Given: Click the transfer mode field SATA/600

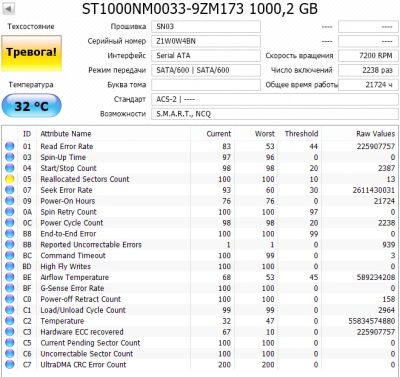Looking at the screenshot, I should pos(206,70).
